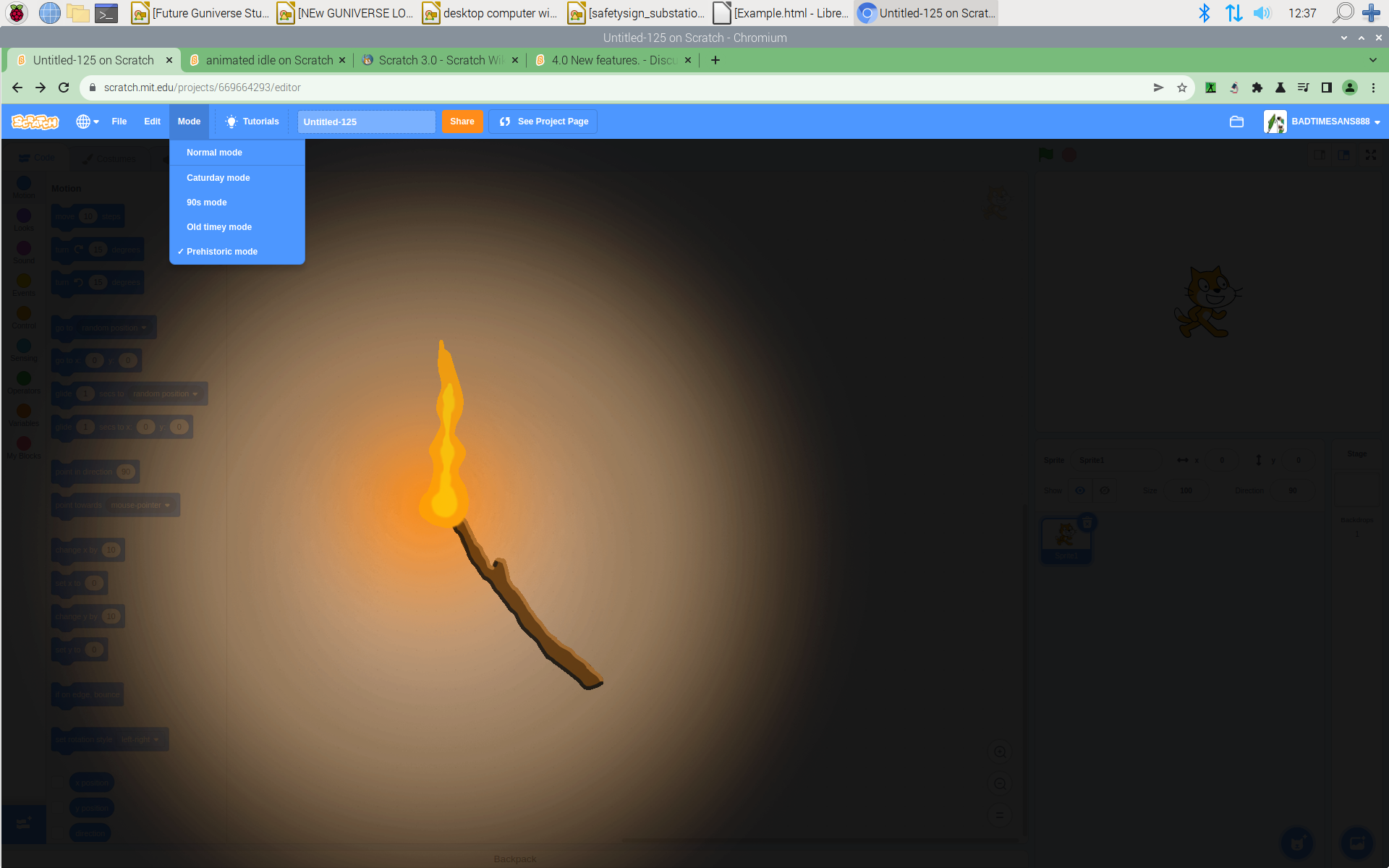Open the File menu

click(119, 122)
